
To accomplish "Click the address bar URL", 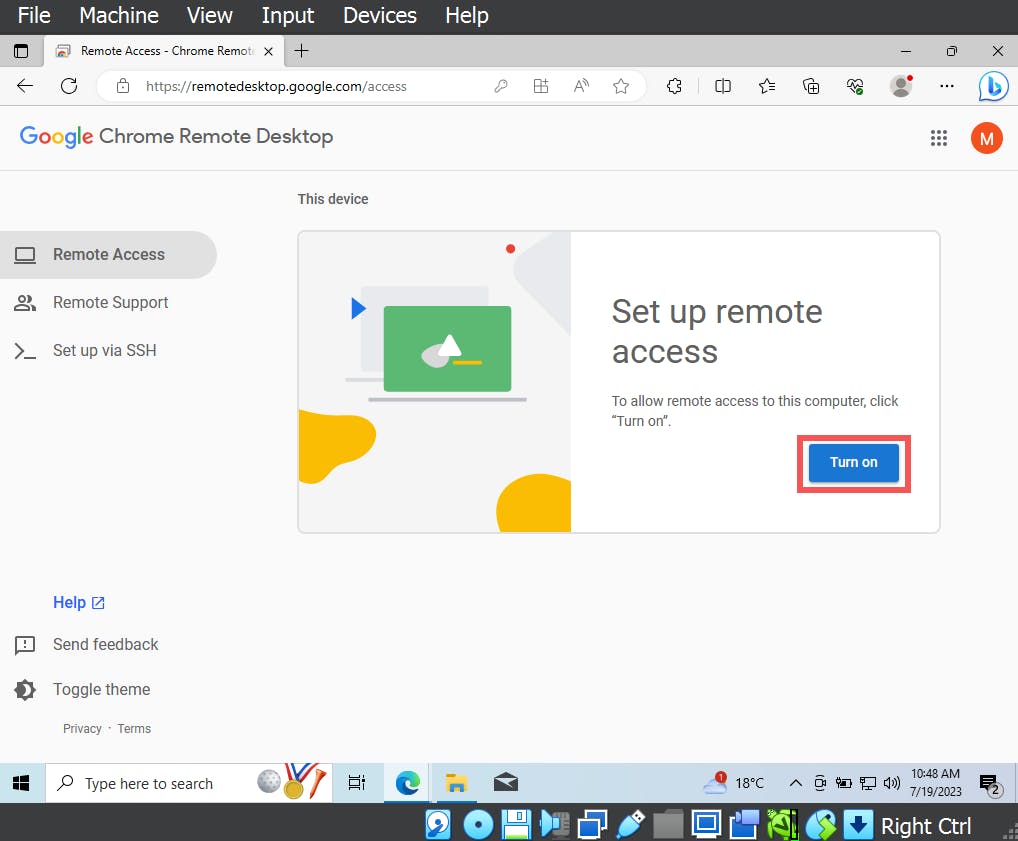I will tap(276, 86).
